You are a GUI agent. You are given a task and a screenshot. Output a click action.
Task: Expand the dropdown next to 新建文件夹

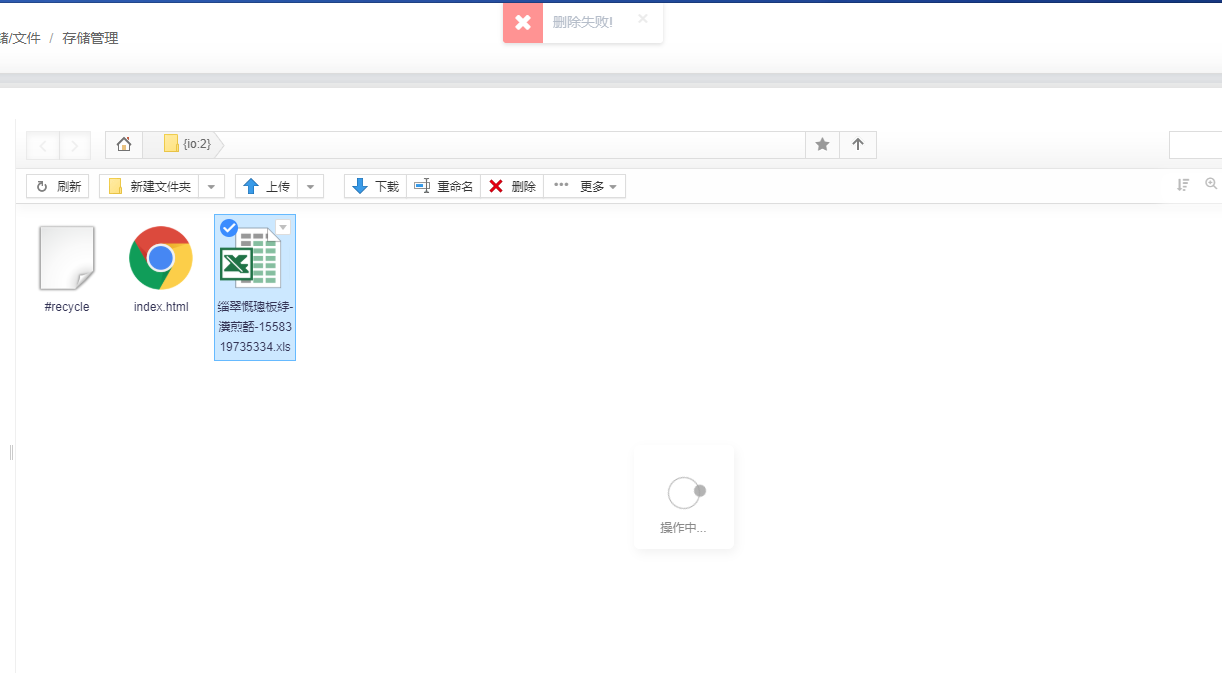point(211,186)
